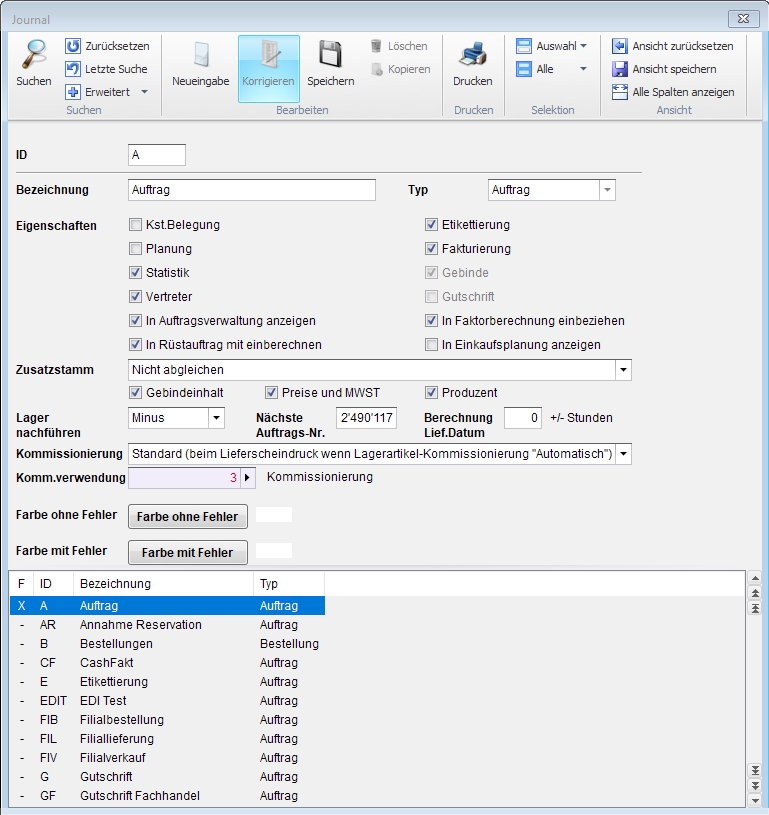Select the Annahme Reservation row
769x815 pixels.
tap(167, 625)
